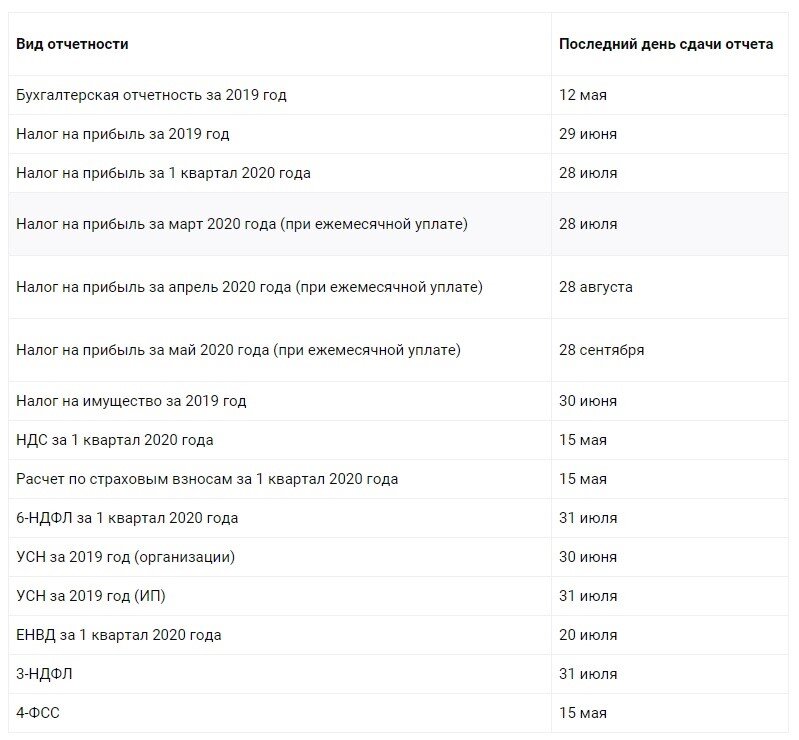Click the "Последний день сдачи отчета" header
Screen dimensions: 799x740
tap(665, 45)
